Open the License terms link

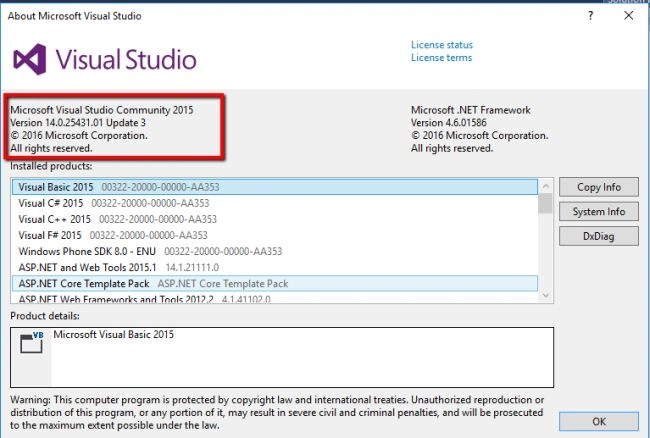click(x=441, y=58)
